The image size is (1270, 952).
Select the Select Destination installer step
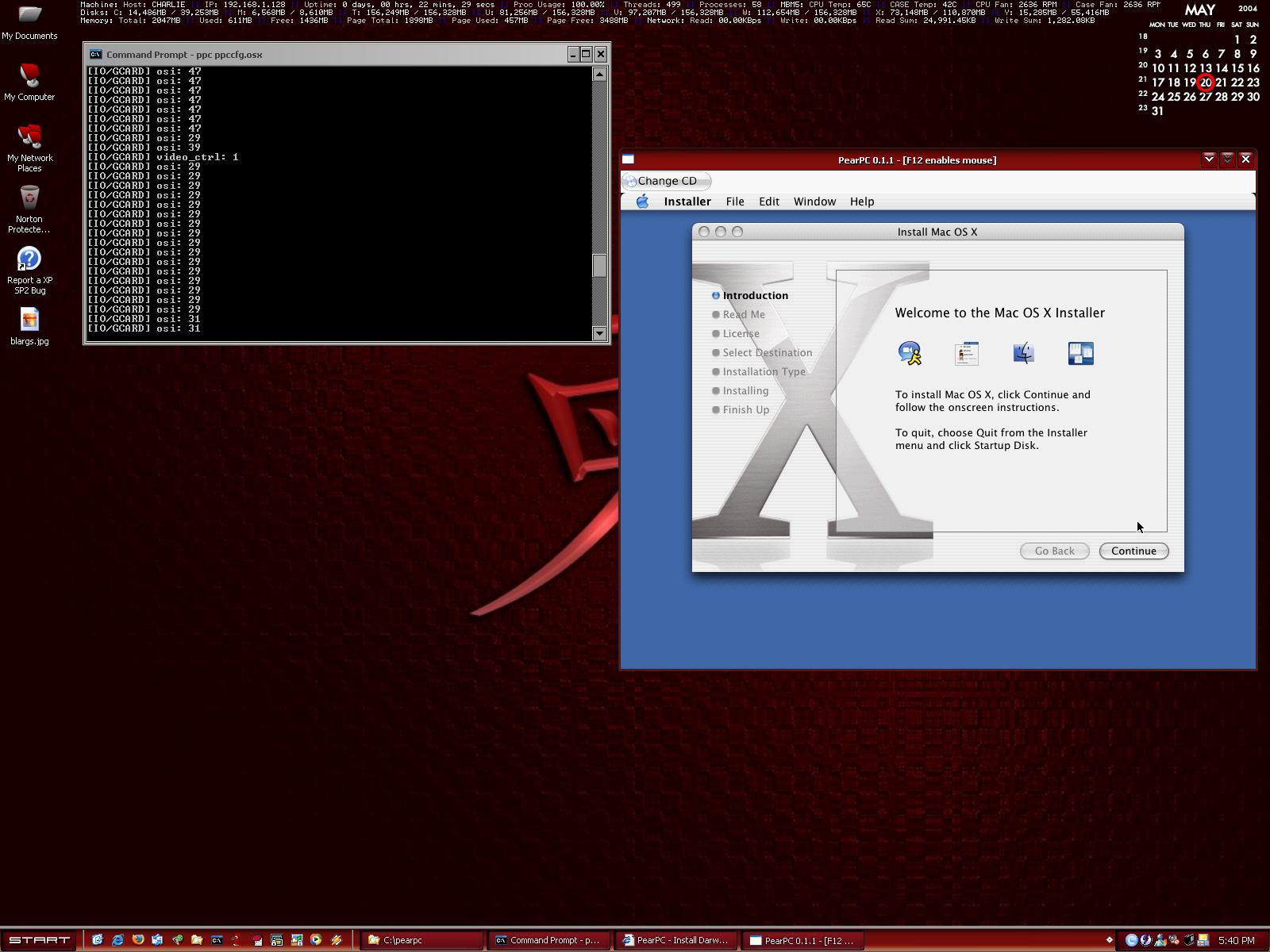coord(762,352)
